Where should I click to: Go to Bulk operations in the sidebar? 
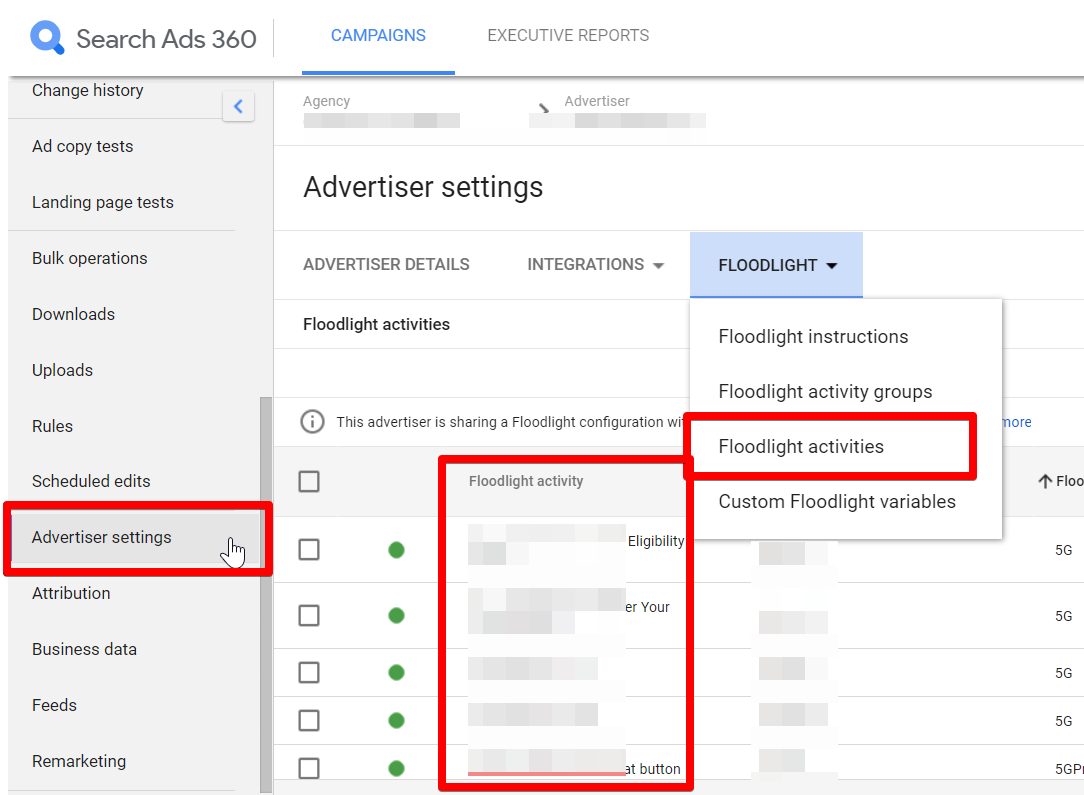click(x=89, y=259)
